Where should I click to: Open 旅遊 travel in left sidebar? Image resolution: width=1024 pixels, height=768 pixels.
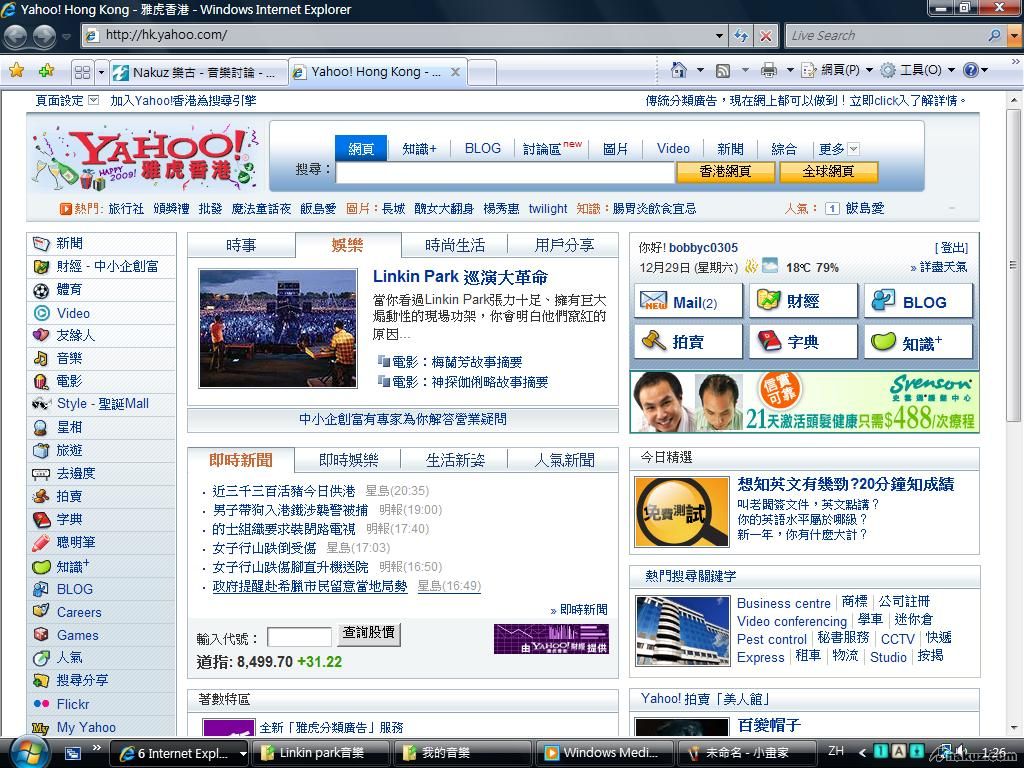[x=69, y=450]
